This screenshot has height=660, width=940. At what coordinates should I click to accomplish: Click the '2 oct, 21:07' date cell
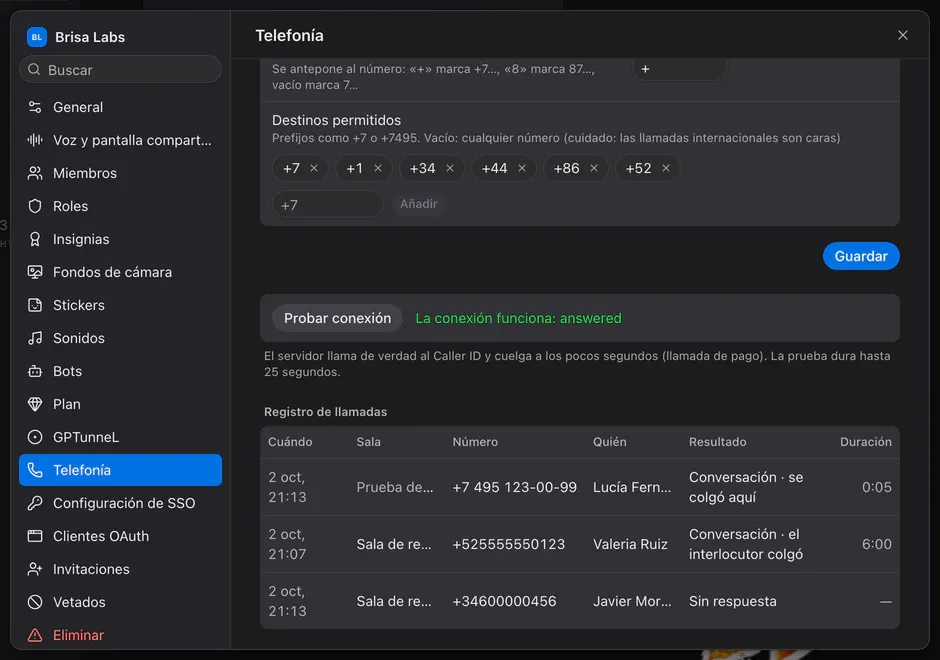point(287,544)
